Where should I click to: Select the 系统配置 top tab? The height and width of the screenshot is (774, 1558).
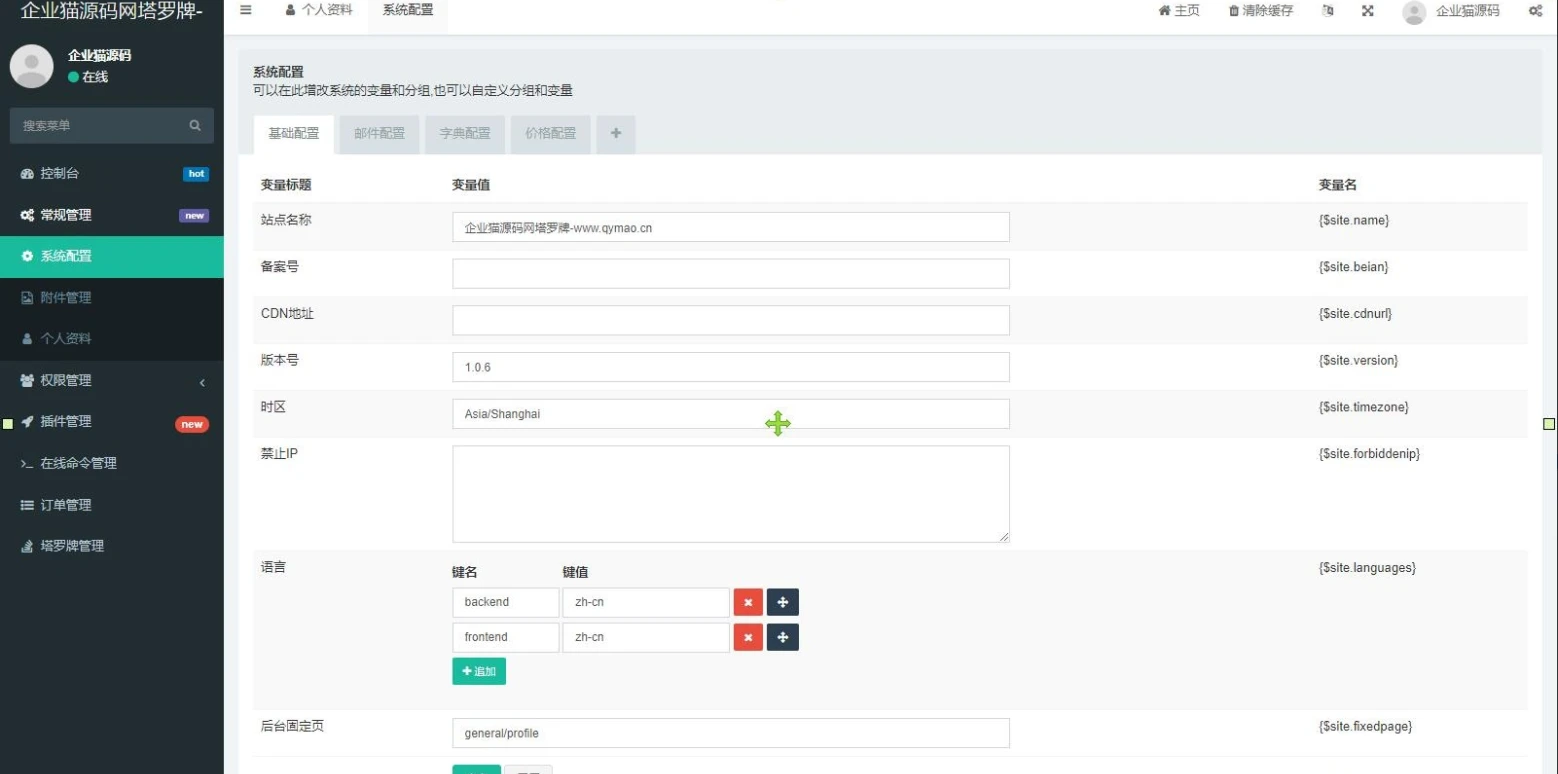pyautogui.click(x=408, y=11)
